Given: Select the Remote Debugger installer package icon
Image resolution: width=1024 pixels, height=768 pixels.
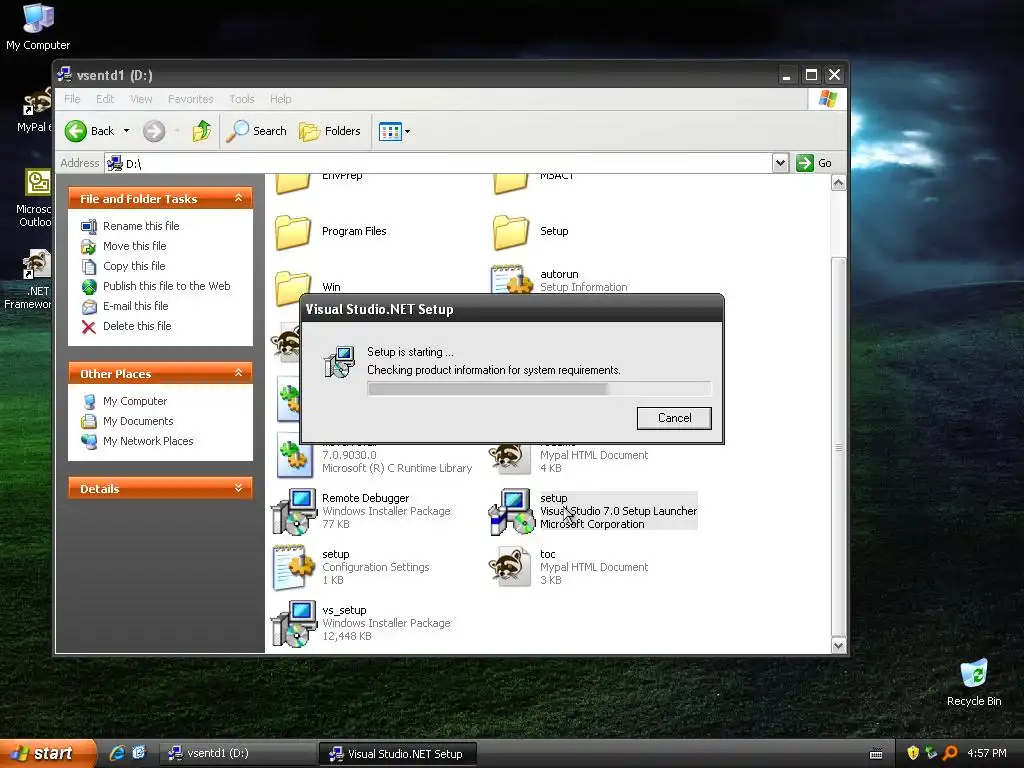Looking at the screenshot, I should [293, 512].
